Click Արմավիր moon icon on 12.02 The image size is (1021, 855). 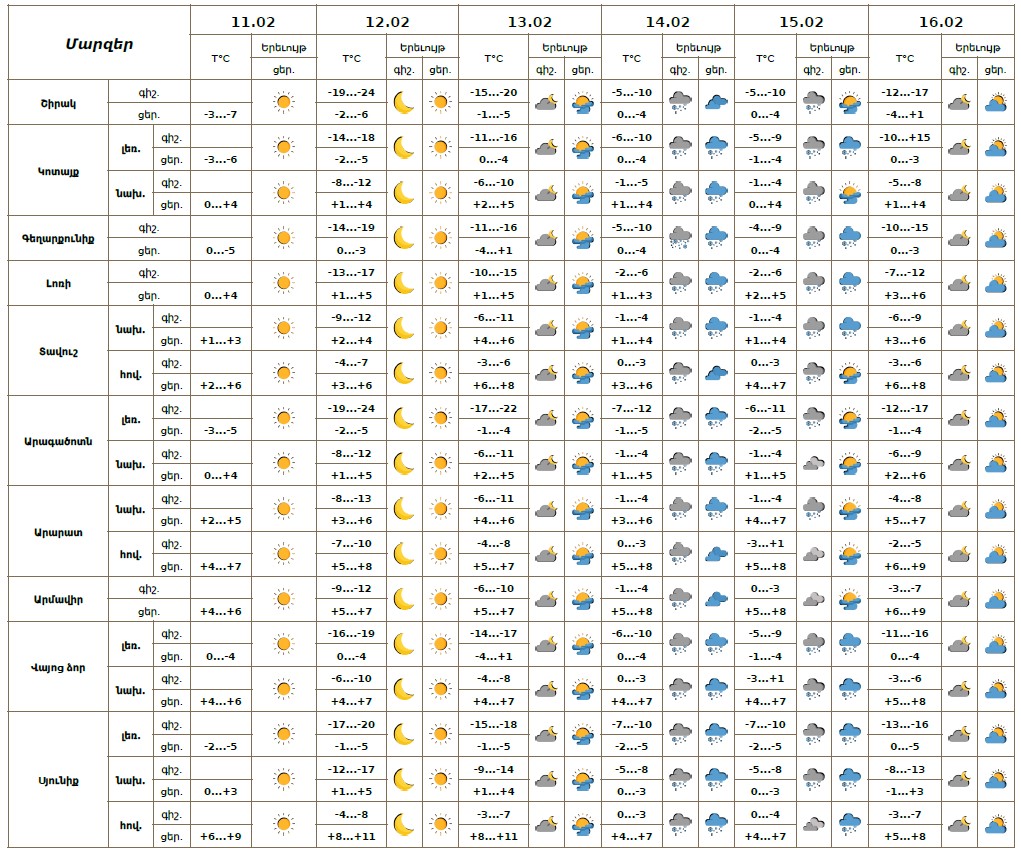403,599
